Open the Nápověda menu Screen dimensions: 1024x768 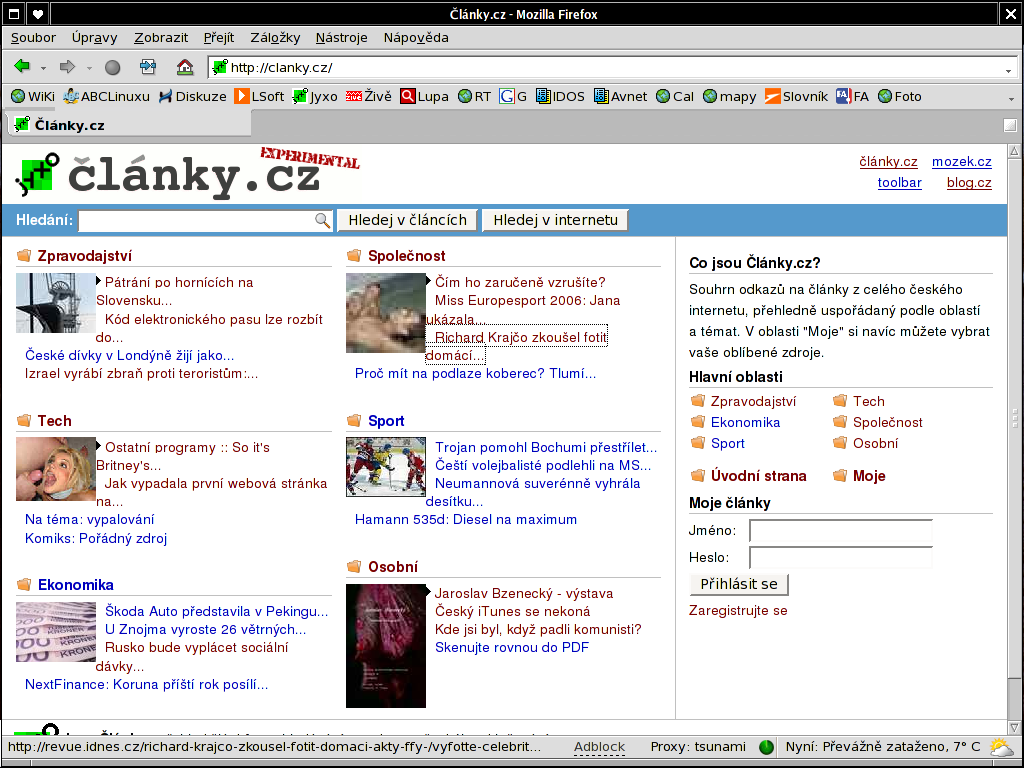tap(416, 38)
